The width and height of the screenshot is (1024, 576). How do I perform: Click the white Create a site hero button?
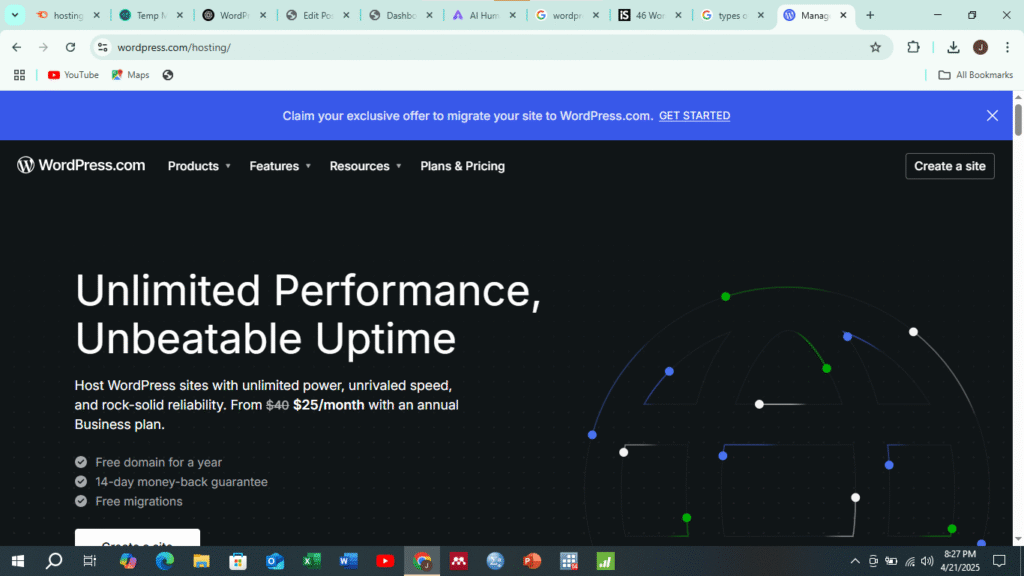[x=137, y=538]
